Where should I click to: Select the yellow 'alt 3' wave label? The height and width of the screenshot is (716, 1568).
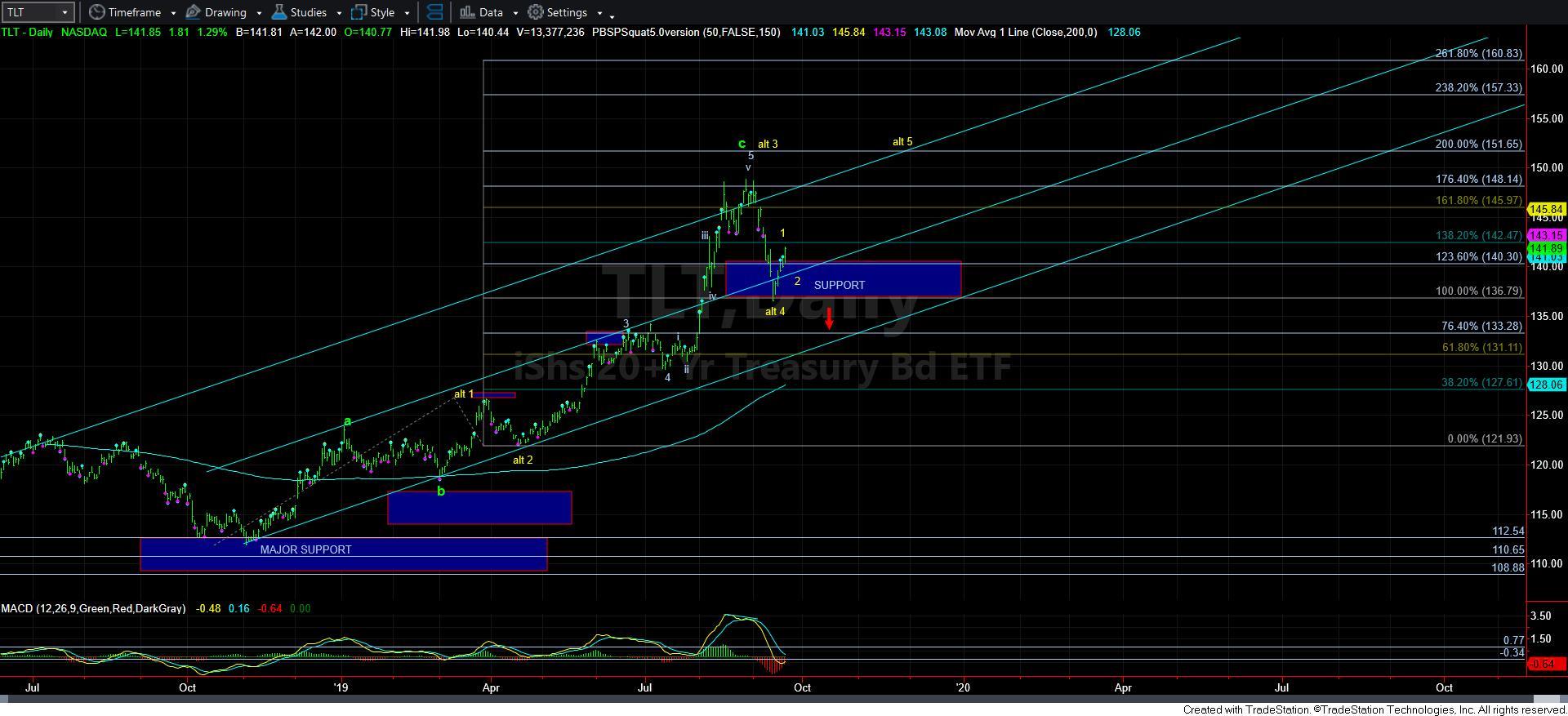768,144
